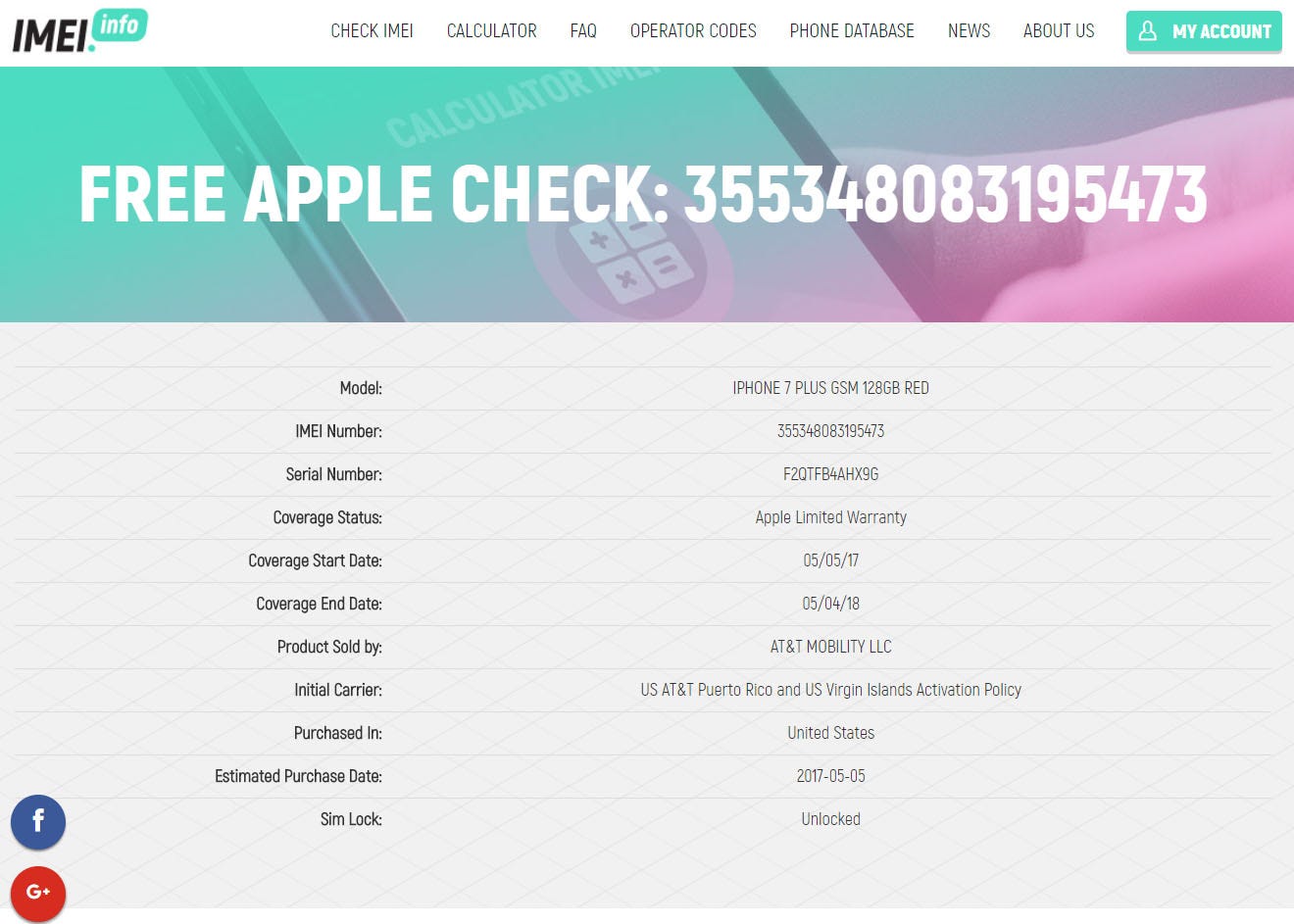The image size is (1294, 924).
Task: Select the model value IPHONE 7 PLUS GSM 128GB RED
Action: [830, 388]
